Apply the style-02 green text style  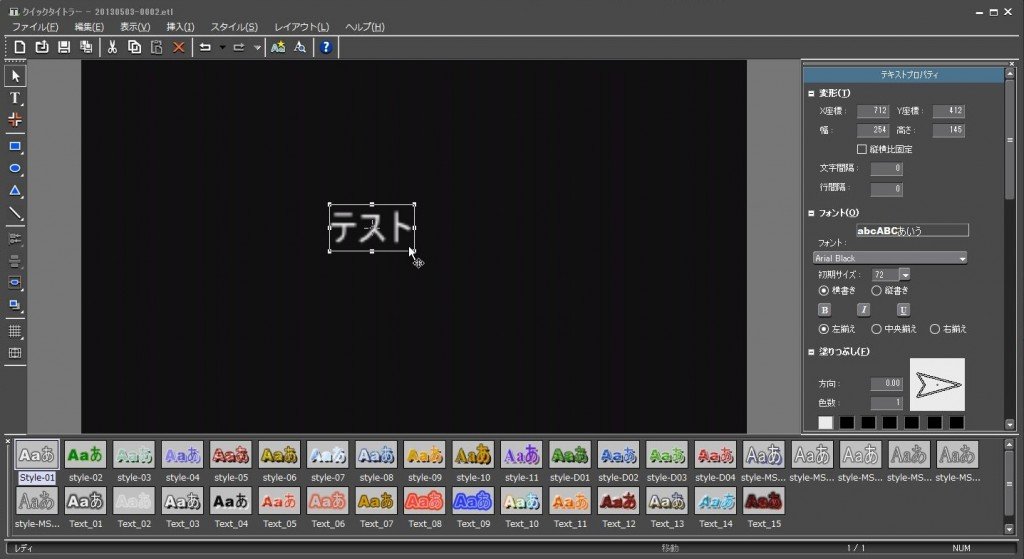point(86,455)
